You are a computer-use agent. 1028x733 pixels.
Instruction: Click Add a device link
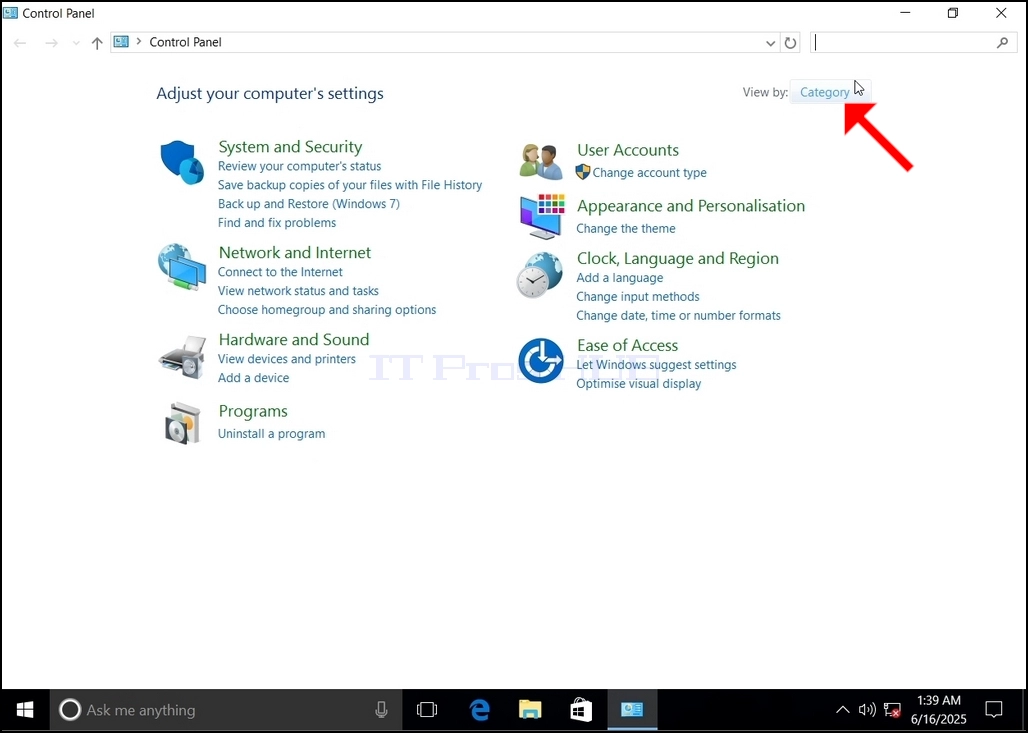click(253, 378)
